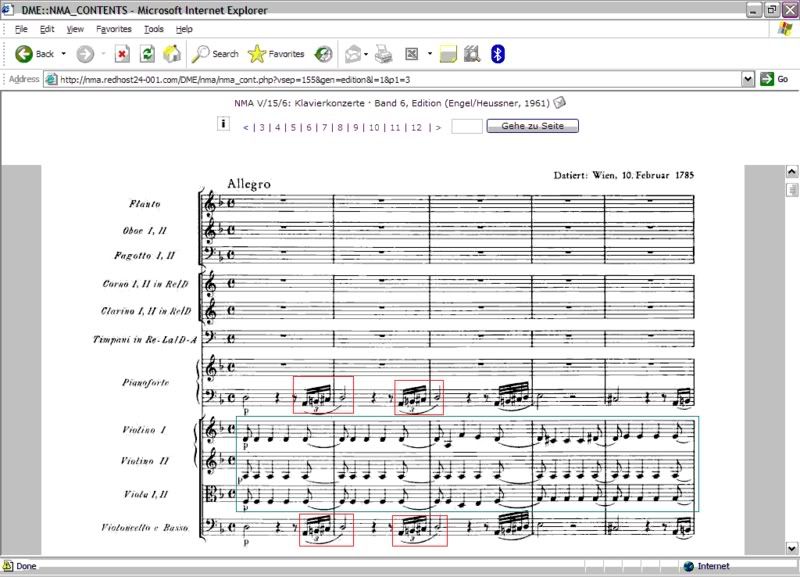Viewport: 800px width, 577px height.
Task: Click the 'Timpani in Re-La/D-A' label
Action: tap(144, 339)
